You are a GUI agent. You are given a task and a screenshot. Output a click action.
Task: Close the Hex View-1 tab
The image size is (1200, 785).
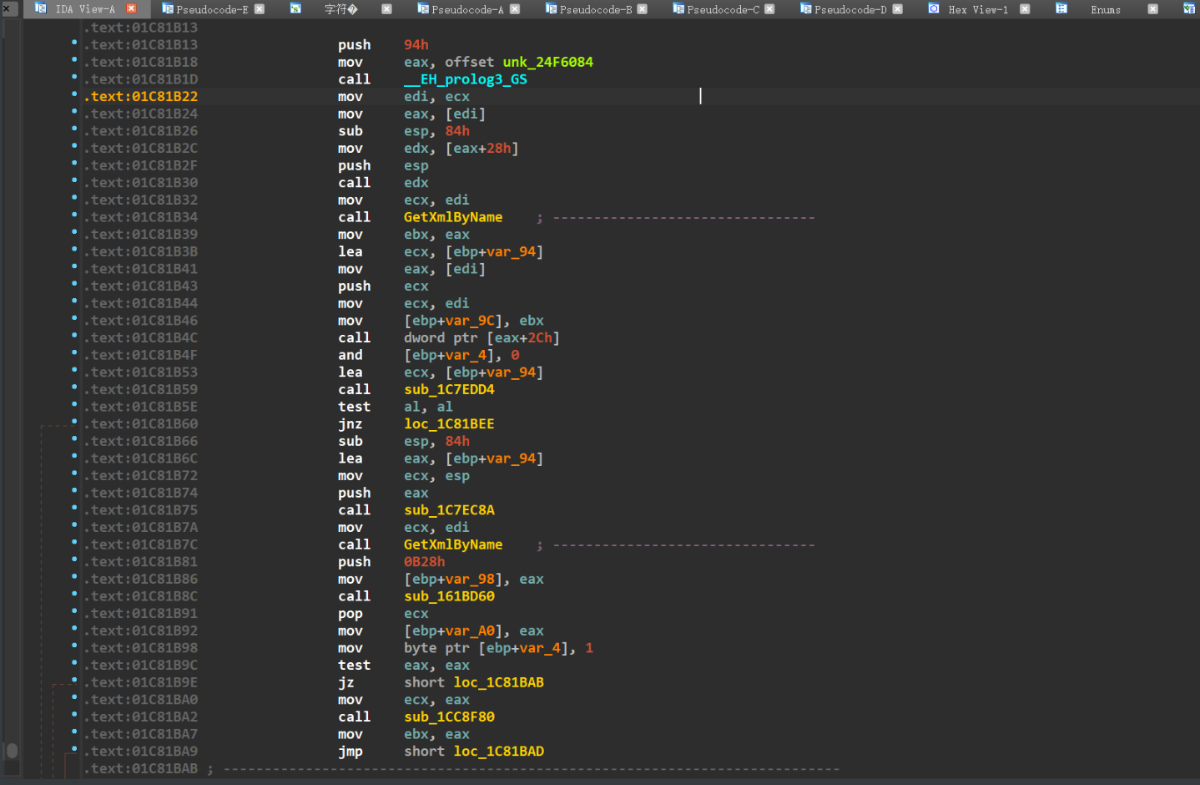(x=1023, y=8)
